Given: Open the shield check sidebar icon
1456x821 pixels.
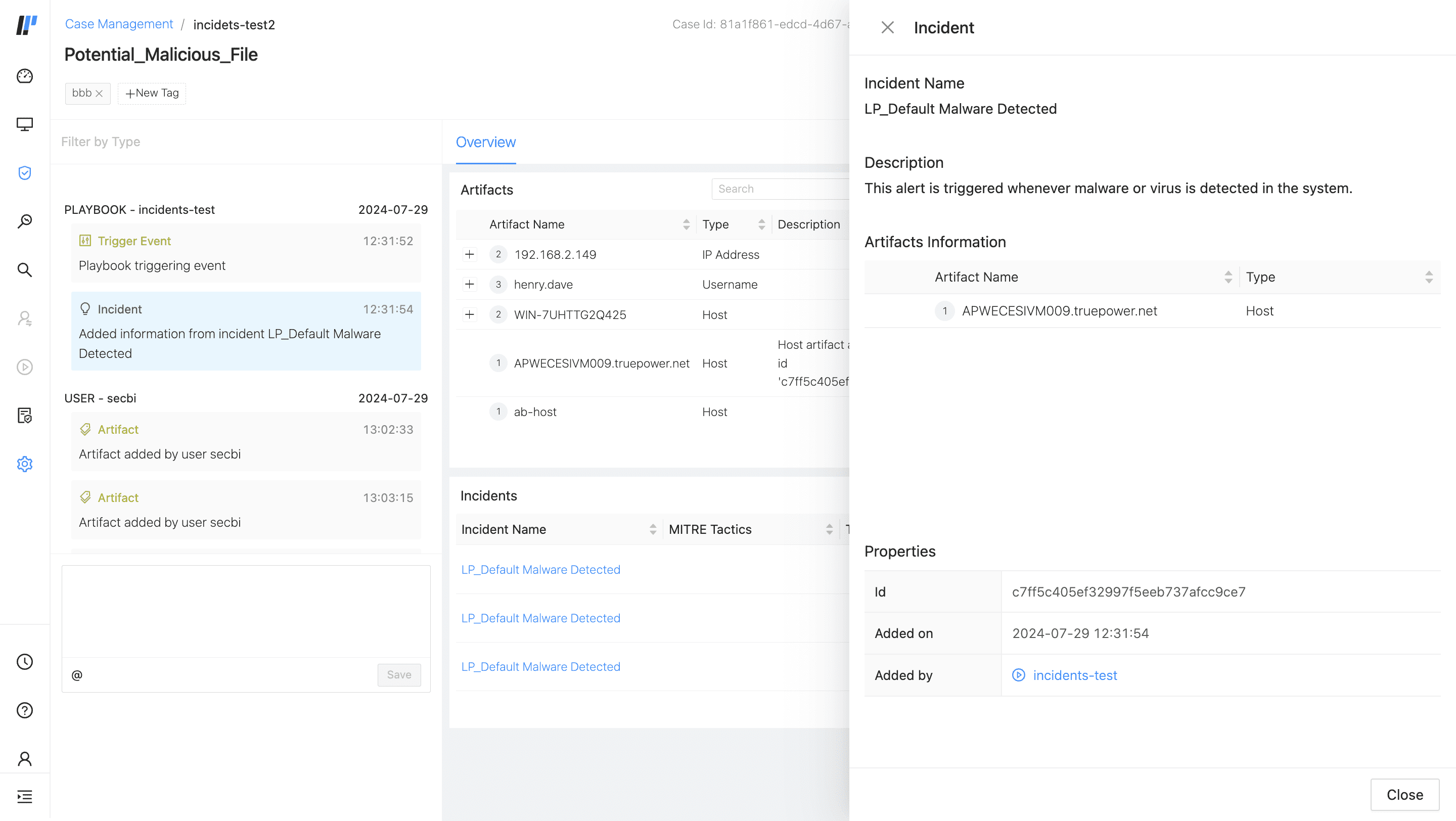Looking at the screenshot, I should point(24,173).
